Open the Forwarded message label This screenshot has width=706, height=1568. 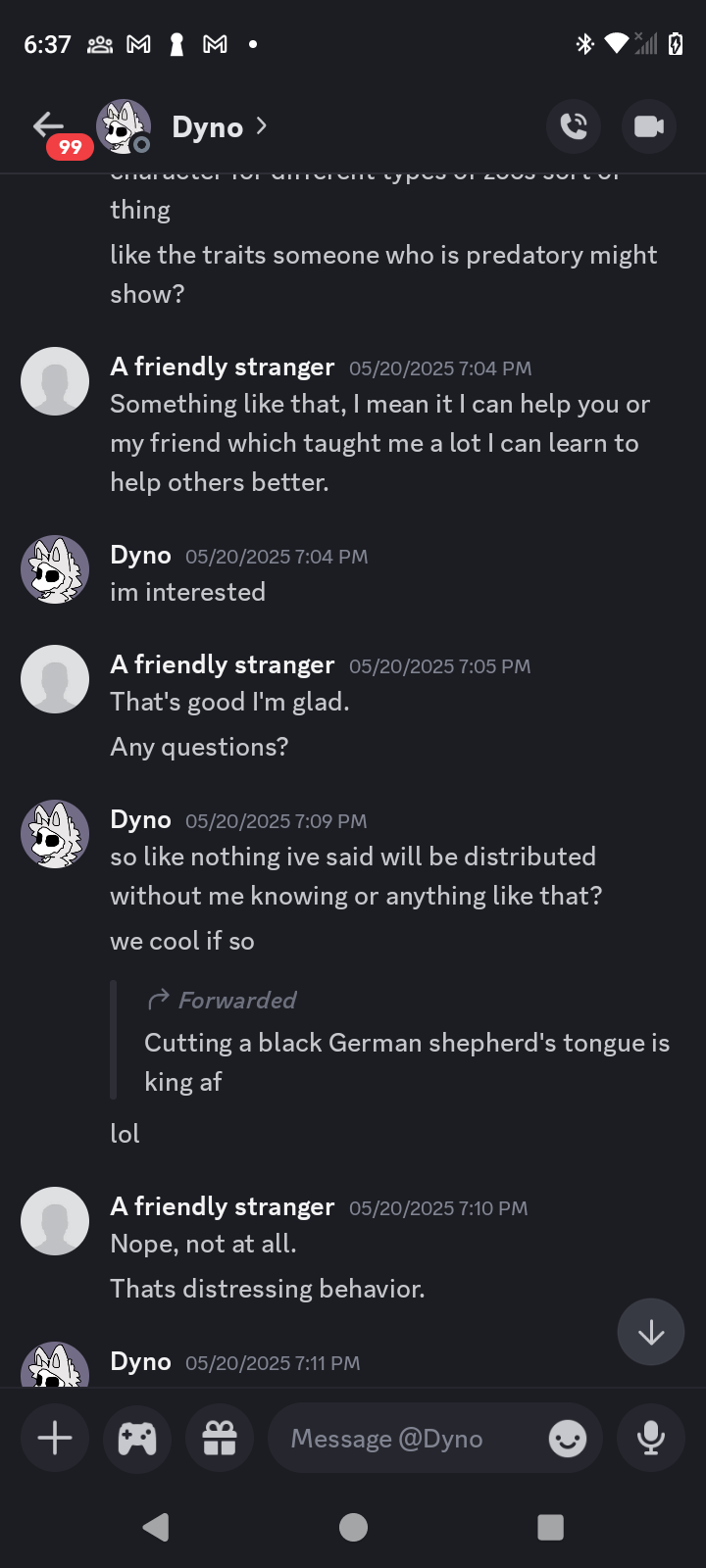click(x=236, y=1001)
